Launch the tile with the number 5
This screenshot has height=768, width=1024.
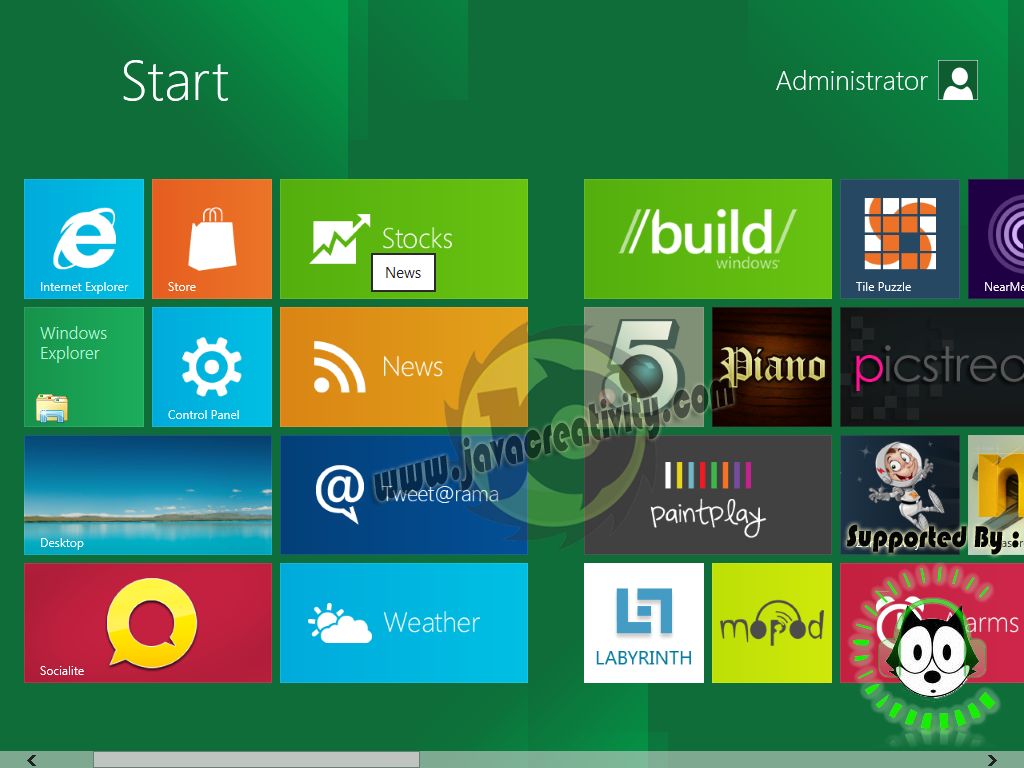644,367
